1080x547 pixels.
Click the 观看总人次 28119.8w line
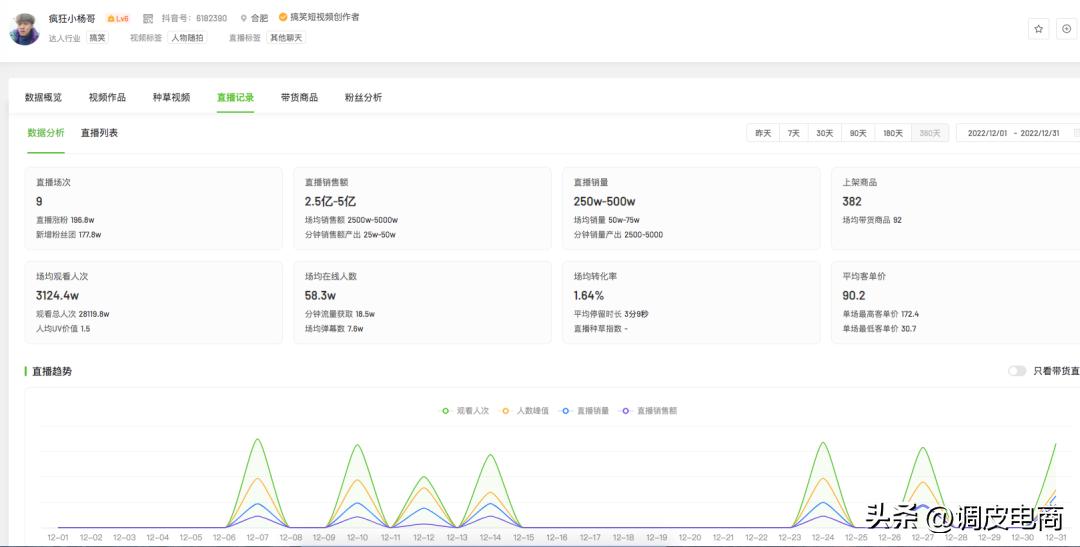(x=73, y=314)
